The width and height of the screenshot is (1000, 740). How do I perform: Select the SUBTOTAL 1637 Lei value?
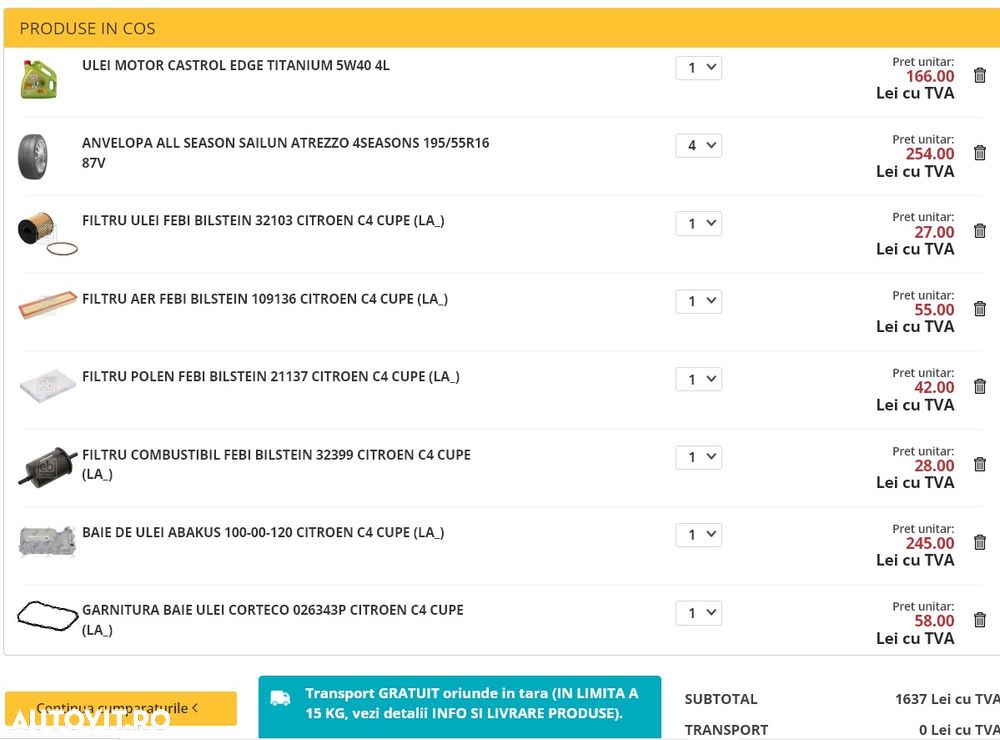point(947,699)
